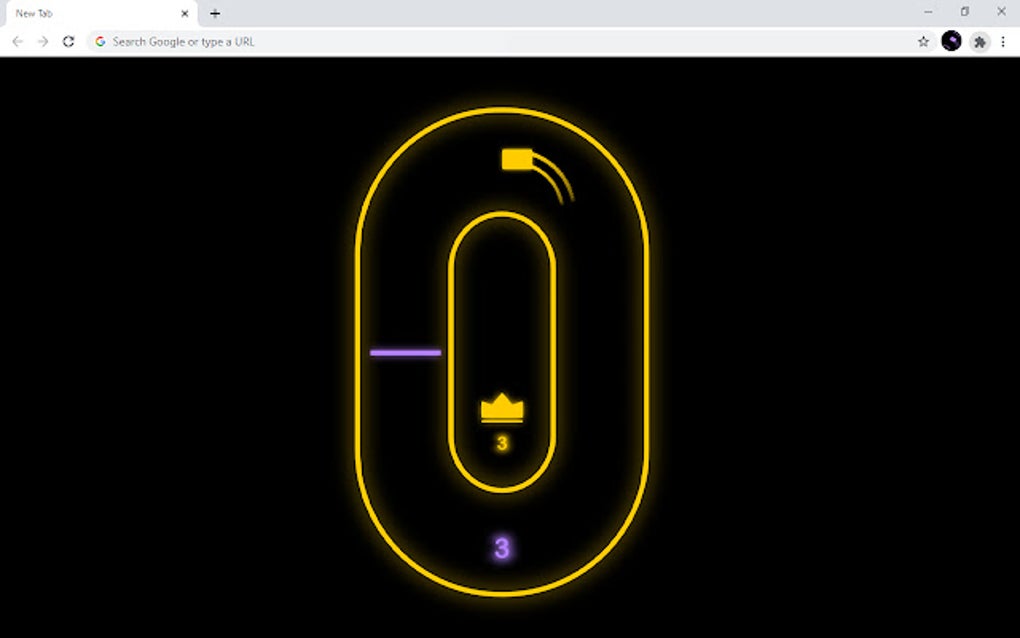The image size is (1020, 638).
Task: Click the score 3 under the crown
Action: 500,440
